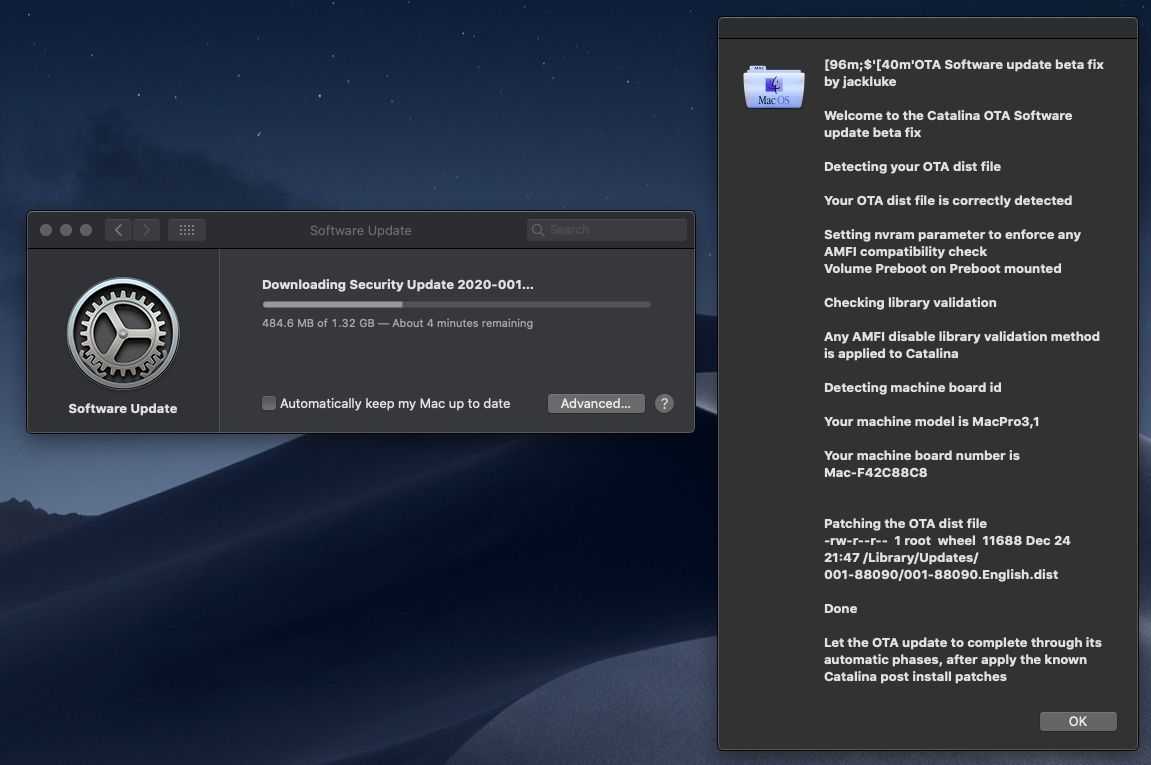Enable Automatically keep my Mac up to date
The image size is (1151, 765).
(x=269, y=403)
